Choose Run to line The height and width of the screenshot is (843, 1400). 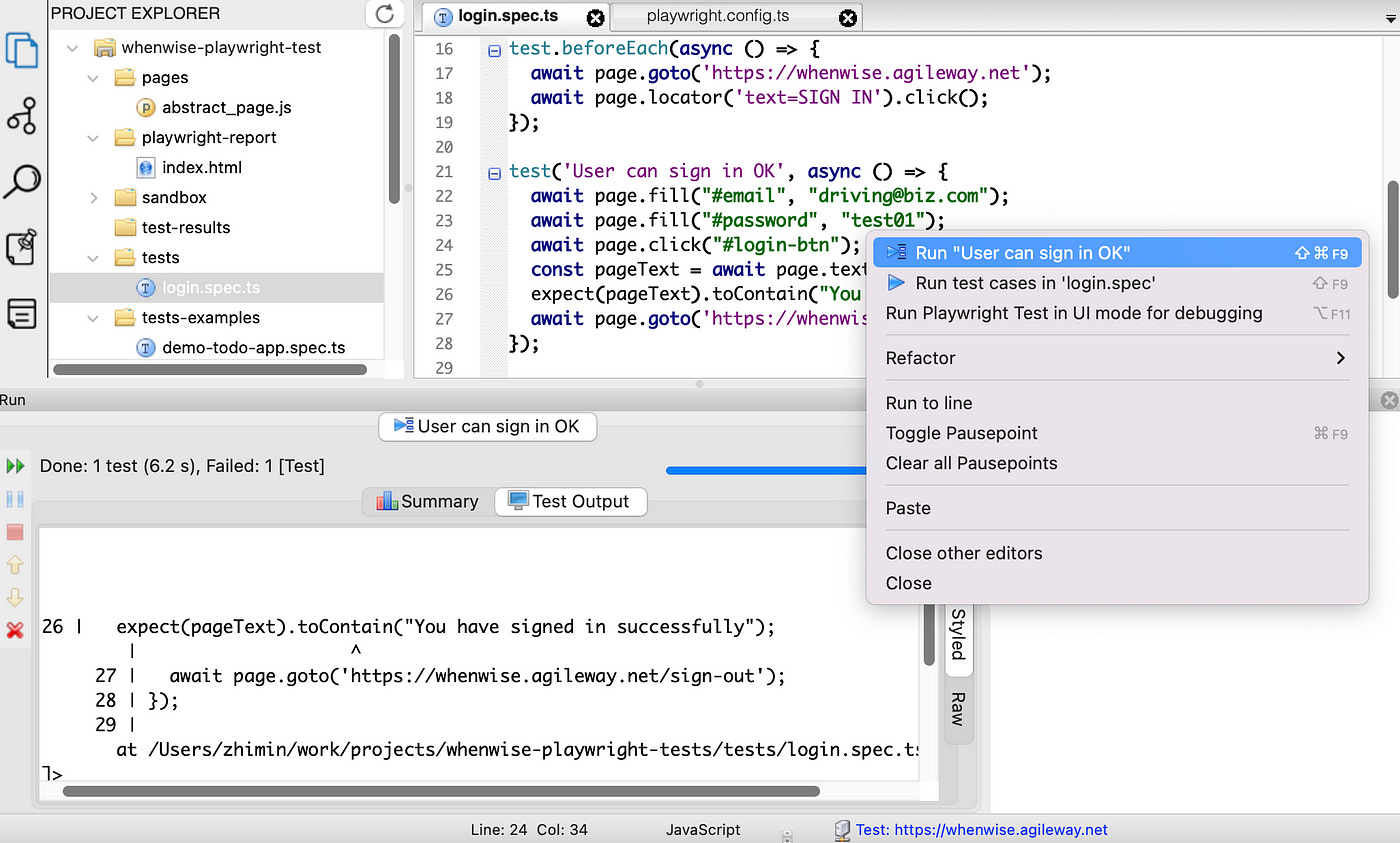pyautogui.click(x=1117, y=403)
